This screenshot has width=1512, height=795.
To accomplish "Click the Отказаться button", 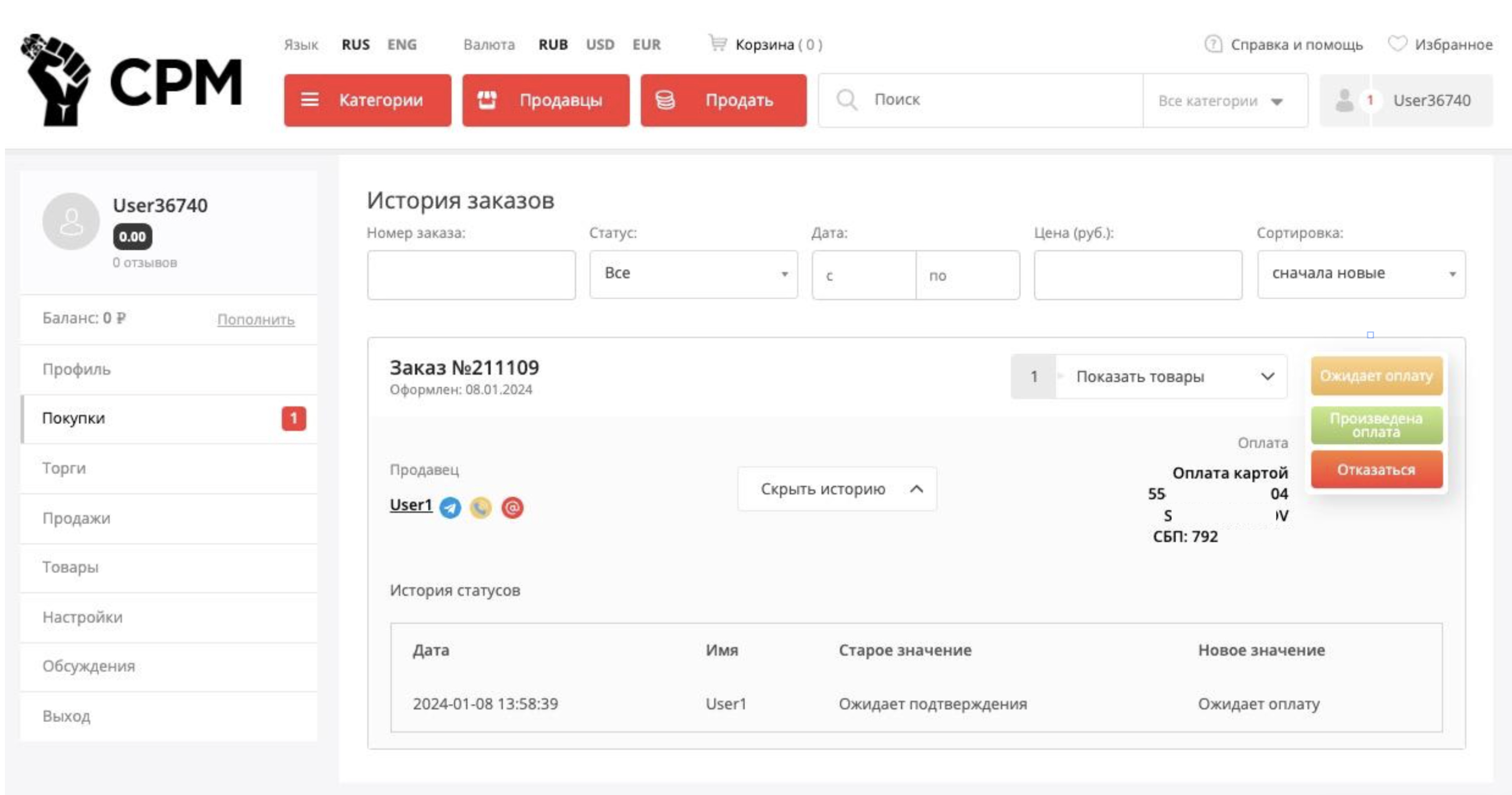I will [x=1377, y=469].
